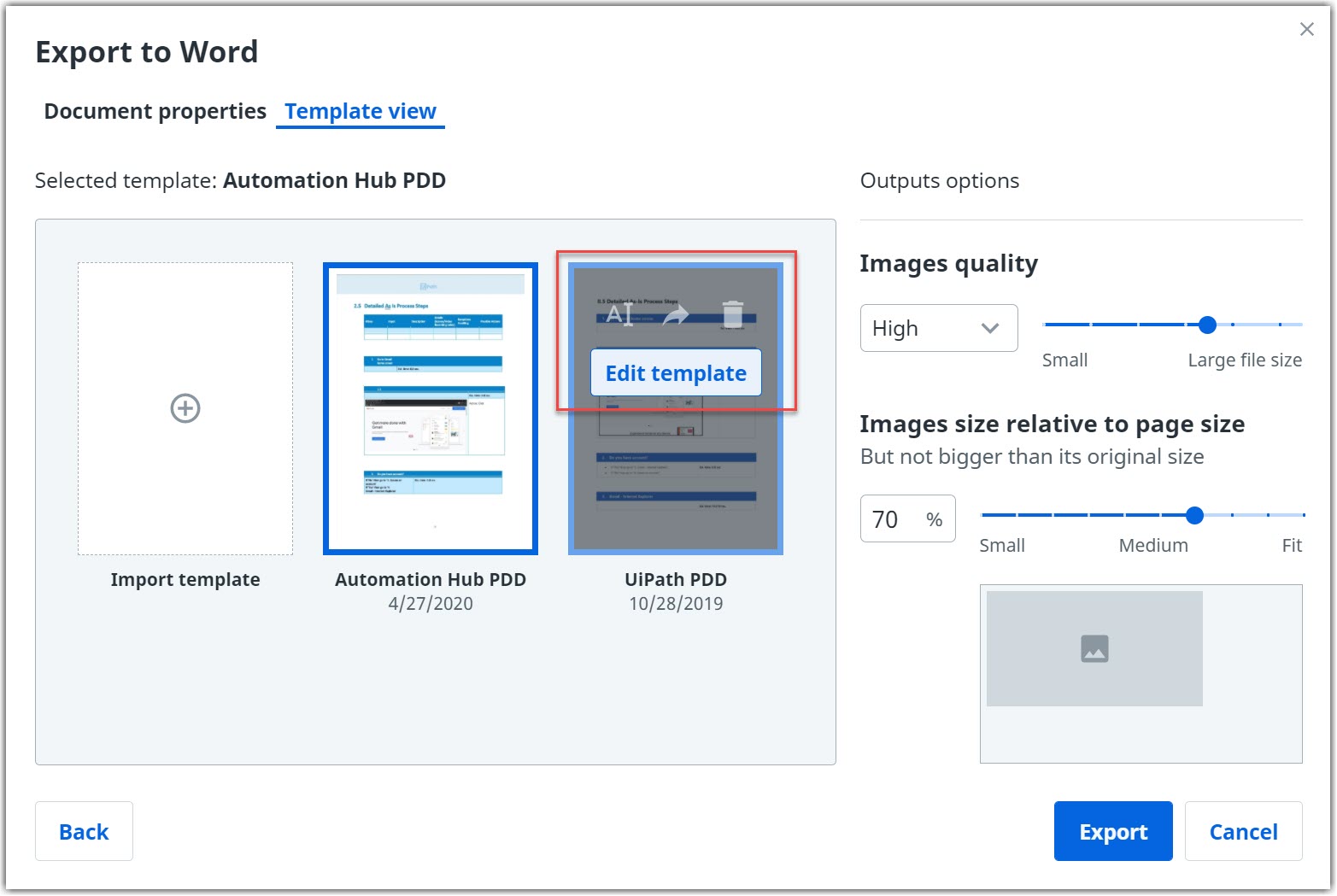Cancel the export dialog
Image resolution: width=1337 pixels, height=896 pixels.
[x=1243, y=831]
